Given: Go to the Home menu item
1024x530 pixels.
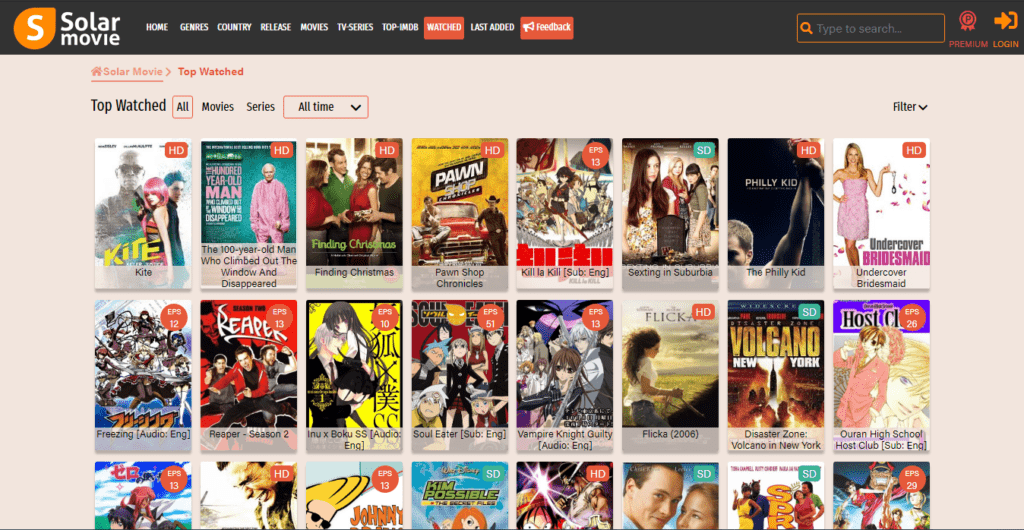Looking at the screenshot, I should (157, 27).
